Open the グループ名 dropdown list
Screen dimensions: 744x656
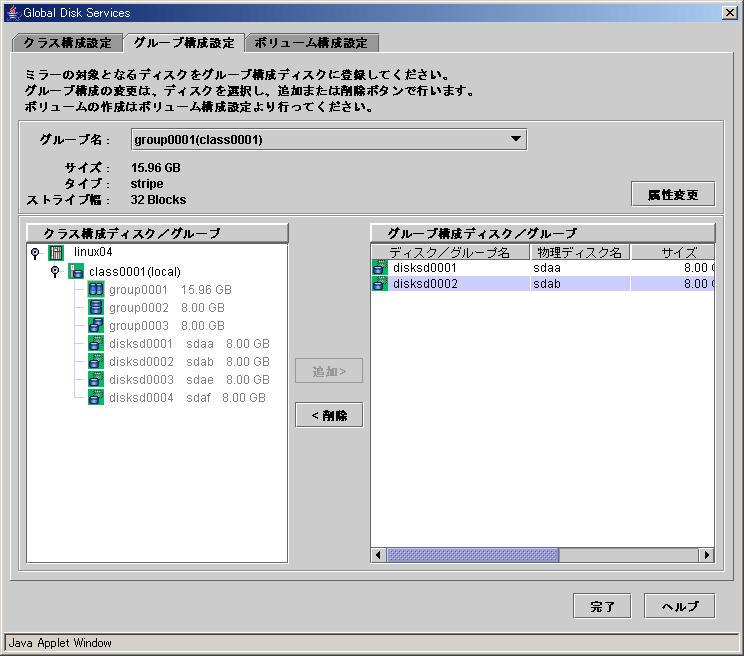point(515,140)
